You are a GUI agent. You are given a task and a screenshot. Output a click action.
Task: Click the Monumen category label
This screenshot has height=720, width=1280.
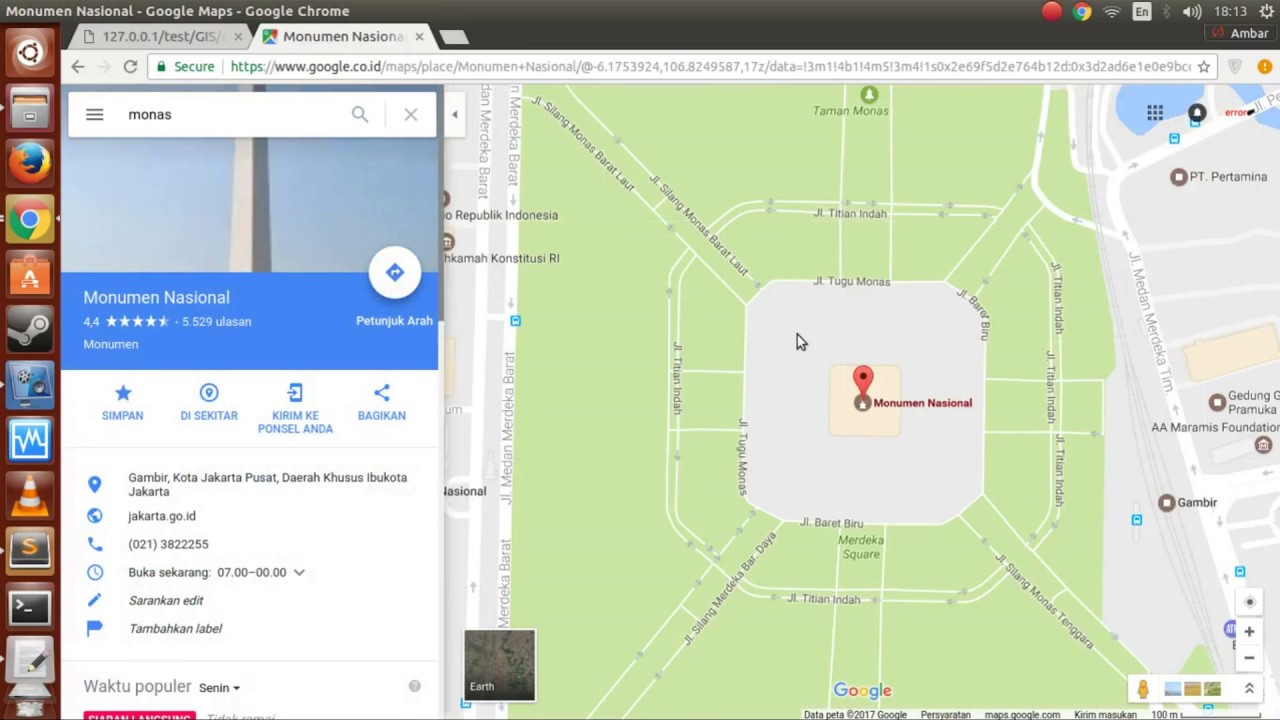tap(111, 344)
